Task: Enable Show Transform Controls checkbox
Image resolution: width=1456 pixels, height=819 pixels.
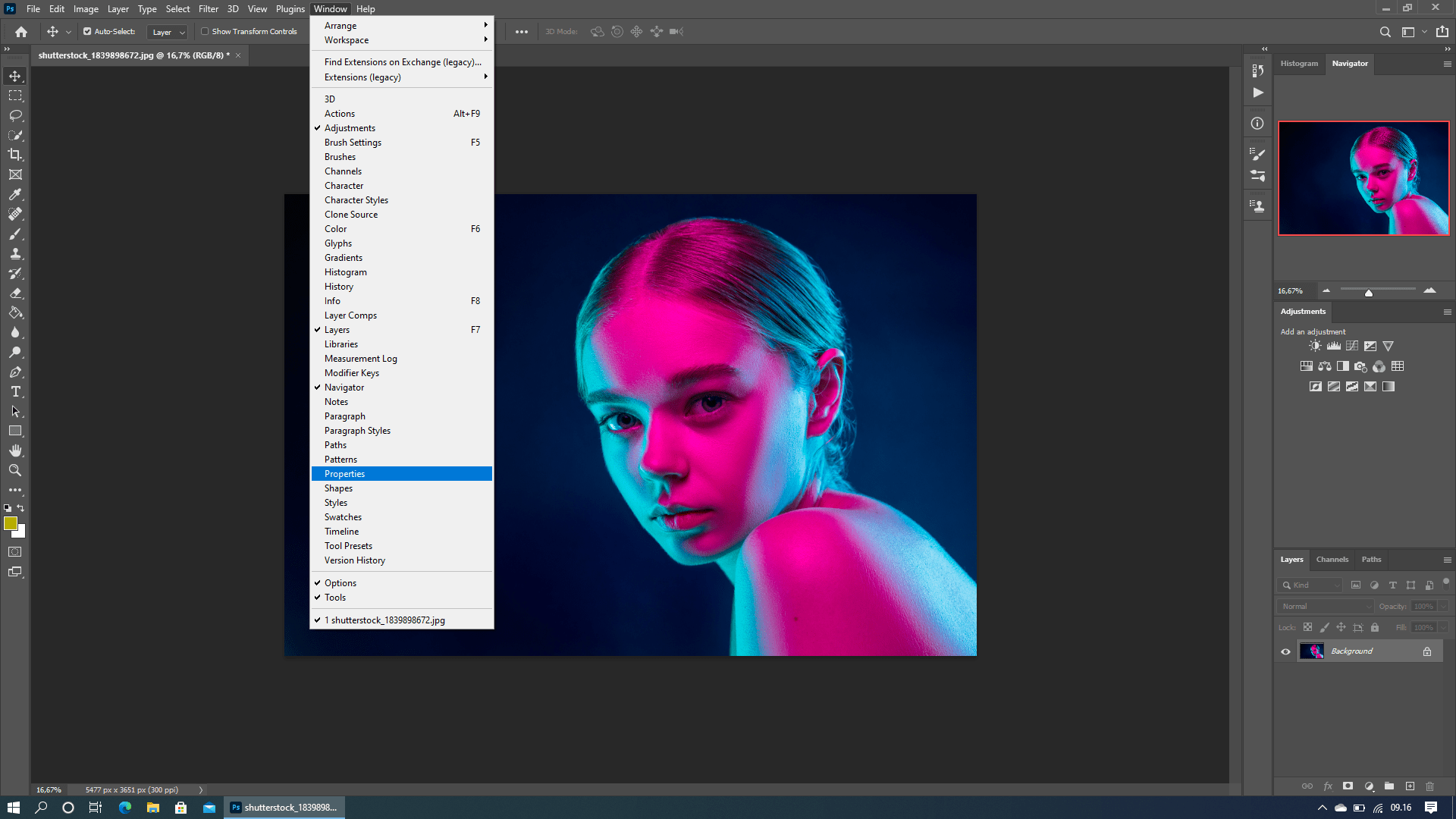Action: (x=205, y=32)
